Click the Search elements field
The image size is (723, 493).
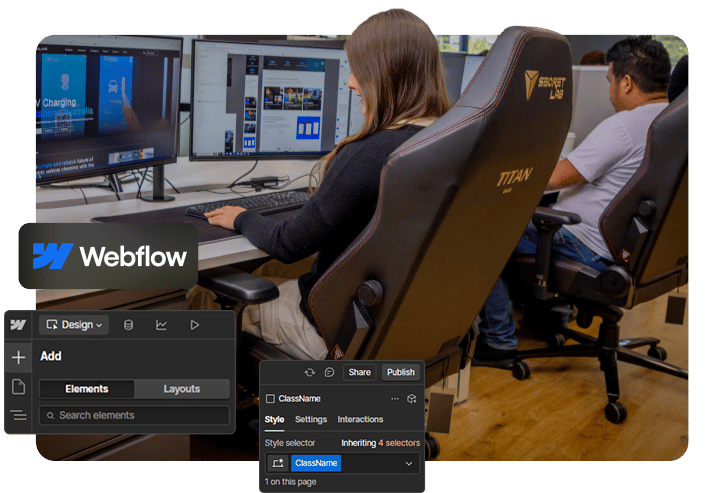pyautogui.click(x=134, y=415)
